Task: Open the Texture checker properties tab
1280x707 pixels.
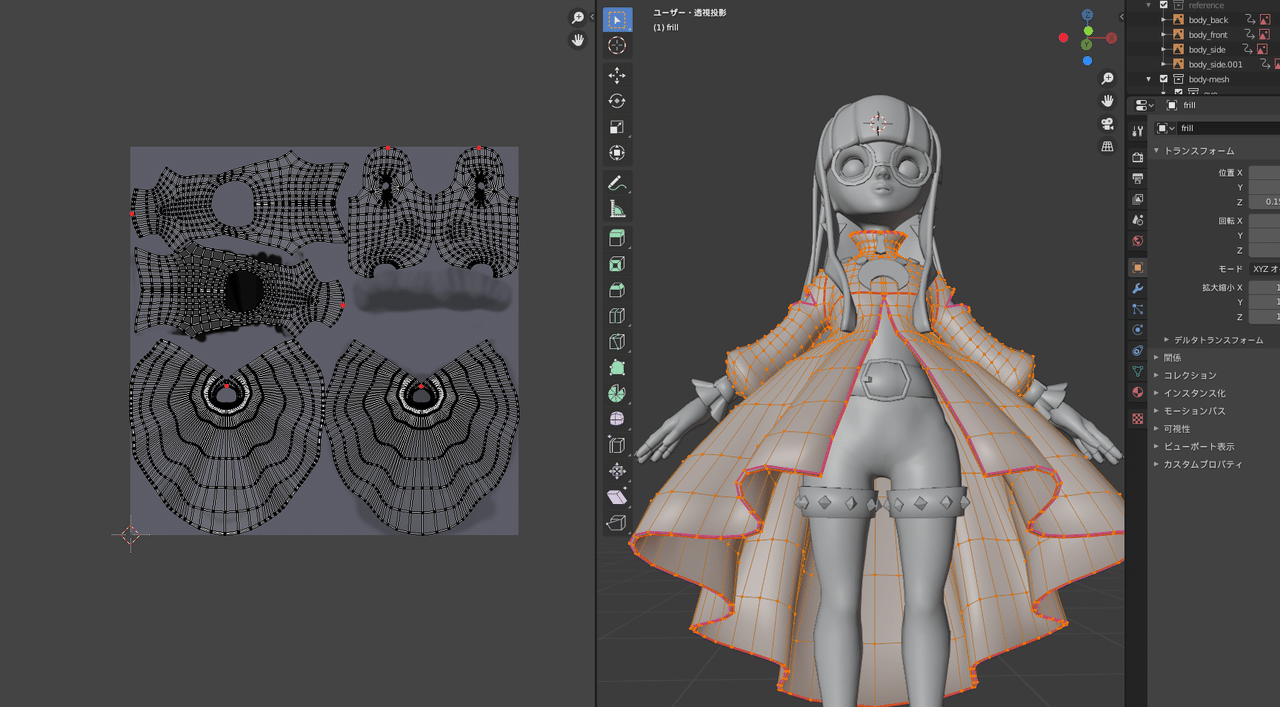Action: pyautogui.click(x=1137, y=419)
